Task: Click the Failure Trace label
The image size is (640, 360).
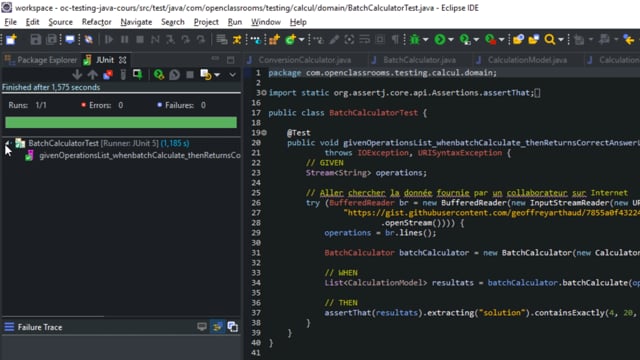Action: point(40,327)
